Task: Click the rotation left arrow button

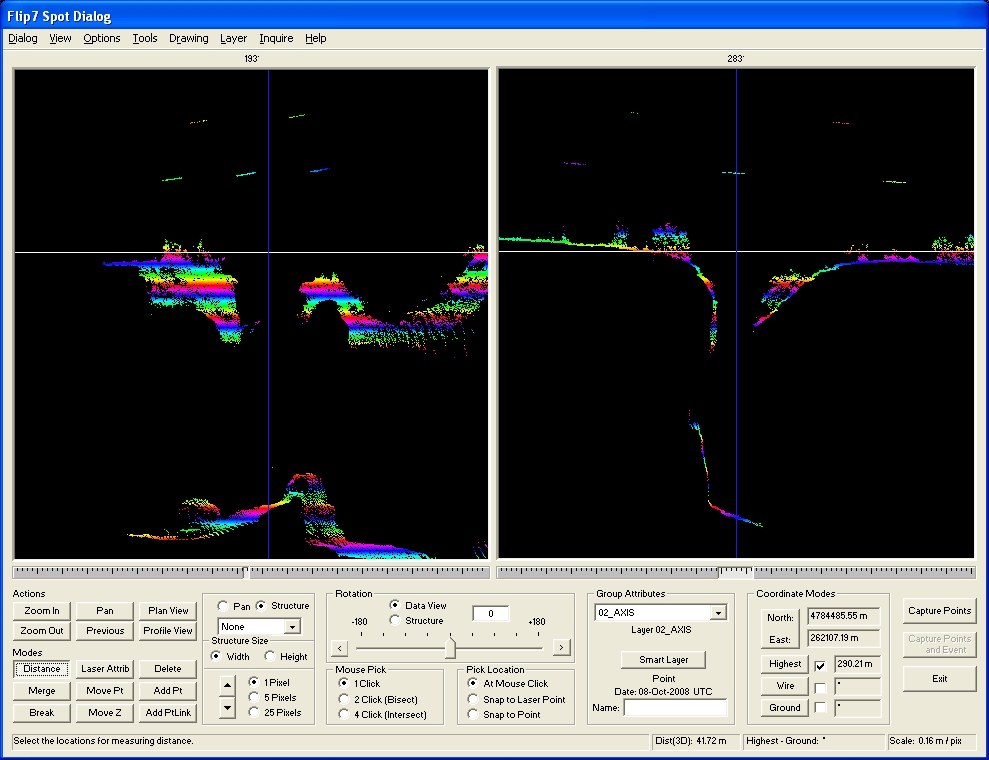Action: point(339,648)
